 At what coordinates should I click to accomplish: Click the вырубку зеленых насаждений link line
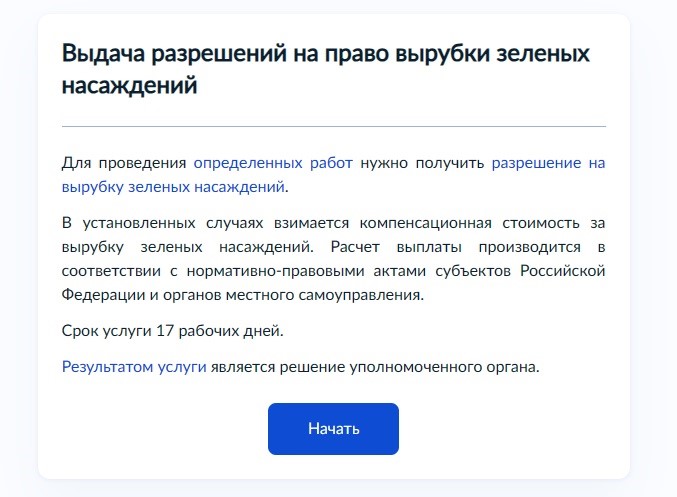[173, 187]
